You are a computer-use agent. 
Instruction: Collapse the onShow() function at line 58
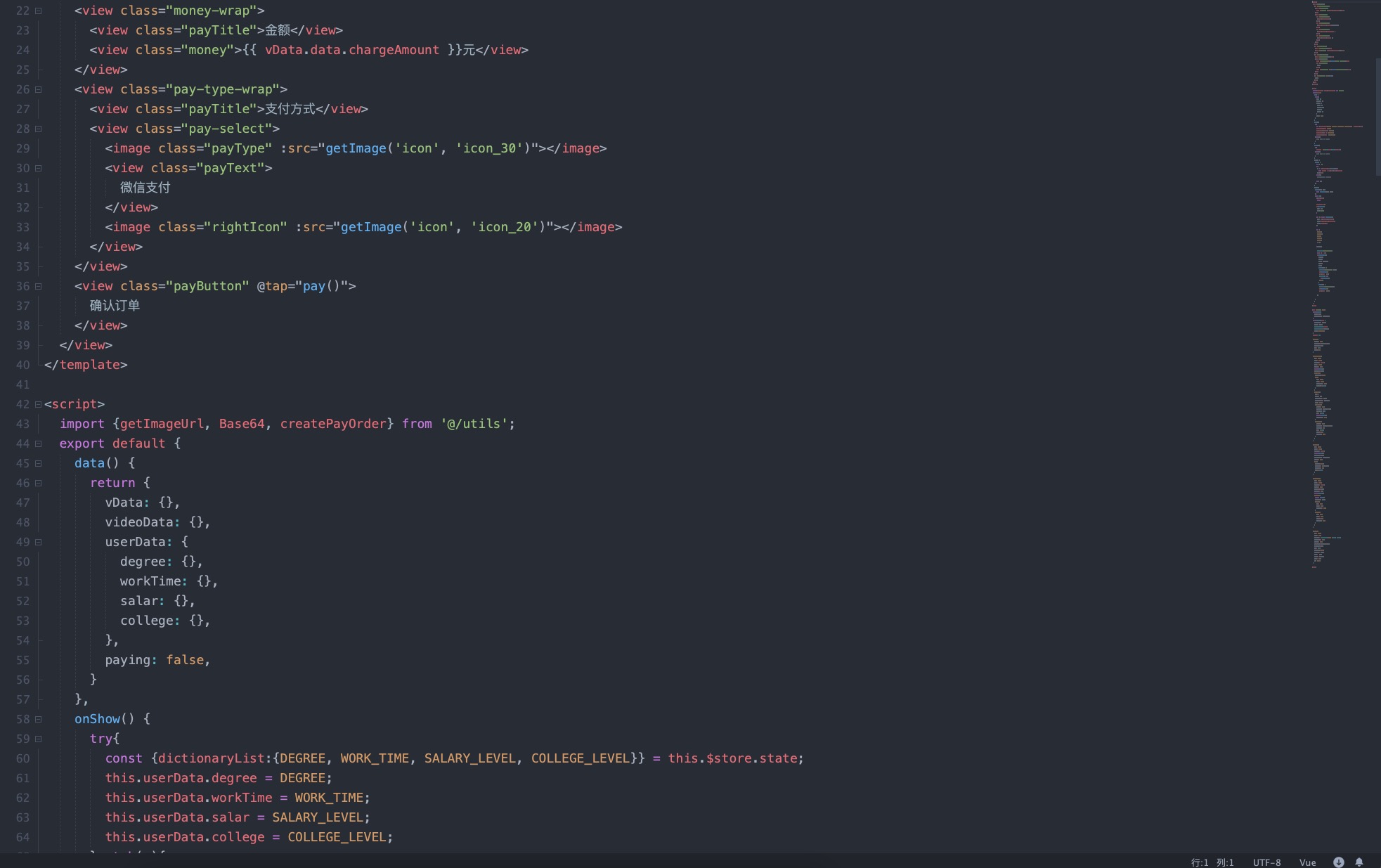pyautogui.click(x=38, y=719)
